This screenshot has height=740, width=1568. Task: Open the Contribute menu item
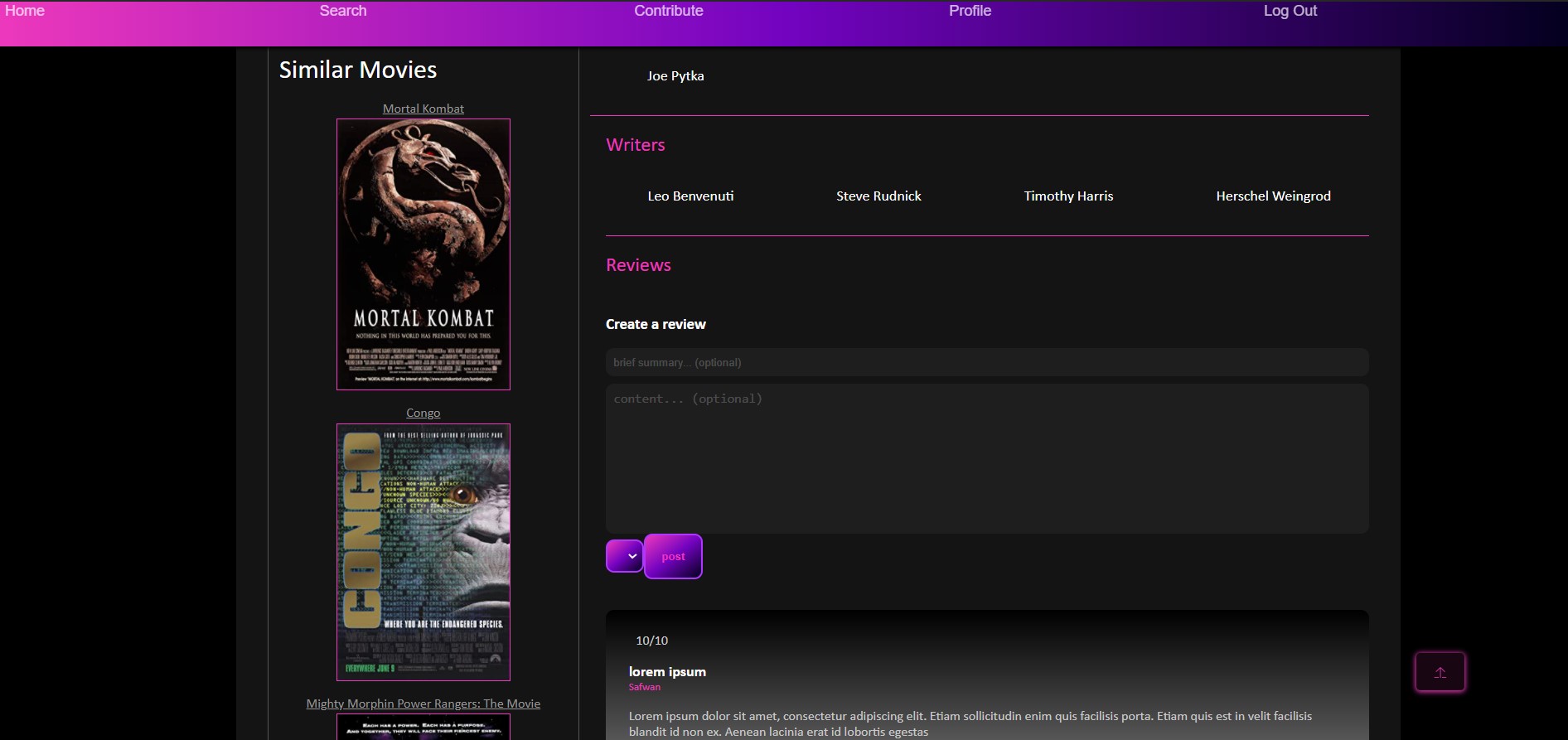[x=669, y=11]
